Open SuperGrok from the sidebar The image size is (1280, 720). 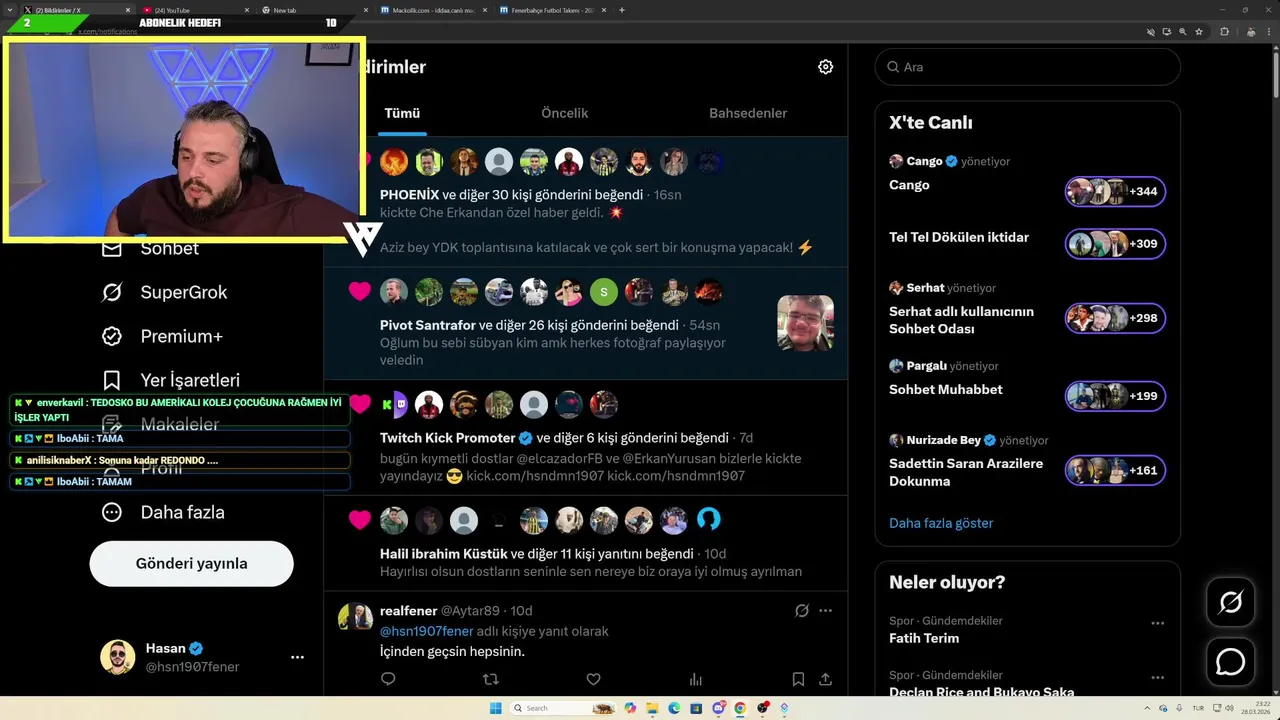point(165,292)
